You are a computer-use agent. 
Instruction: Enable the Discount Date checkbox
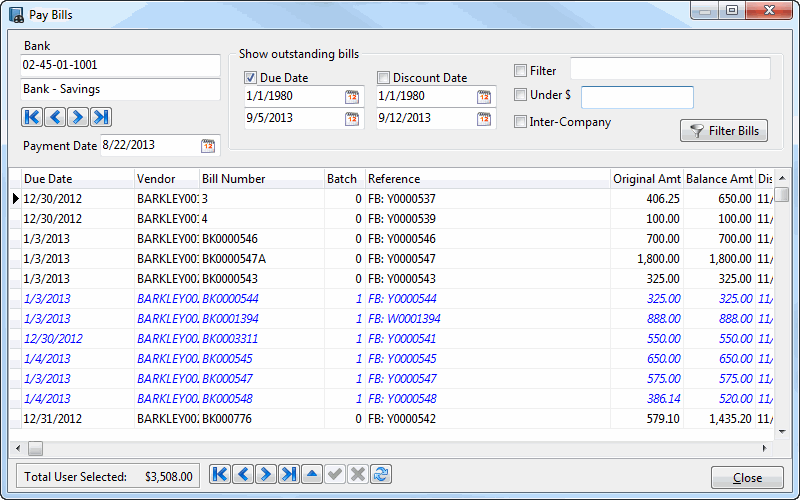pos(383,78)
